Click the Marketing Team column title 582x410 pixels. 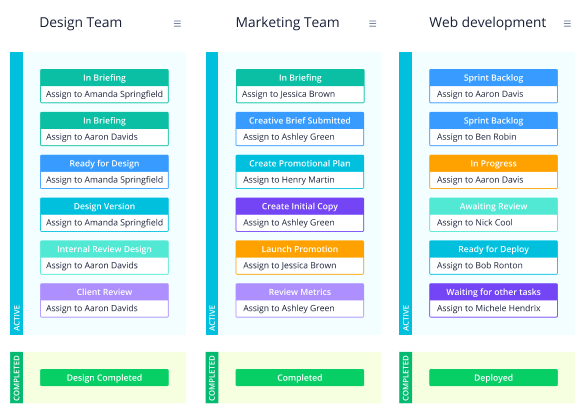click(x=288, y=22)
